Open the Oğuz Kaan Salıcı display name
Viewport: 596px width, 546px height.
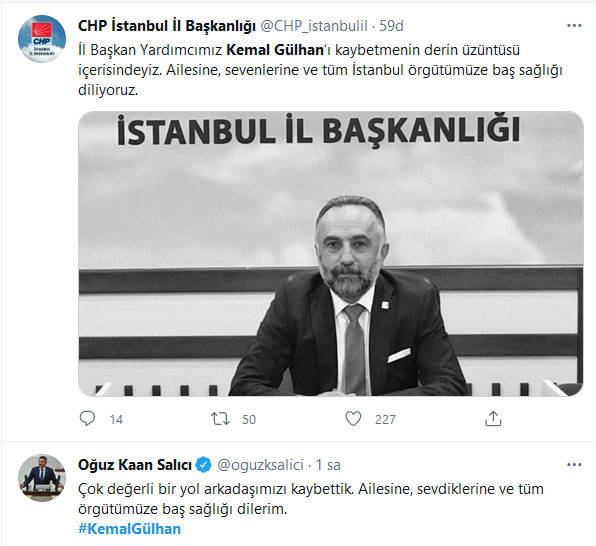click(135, 465)
